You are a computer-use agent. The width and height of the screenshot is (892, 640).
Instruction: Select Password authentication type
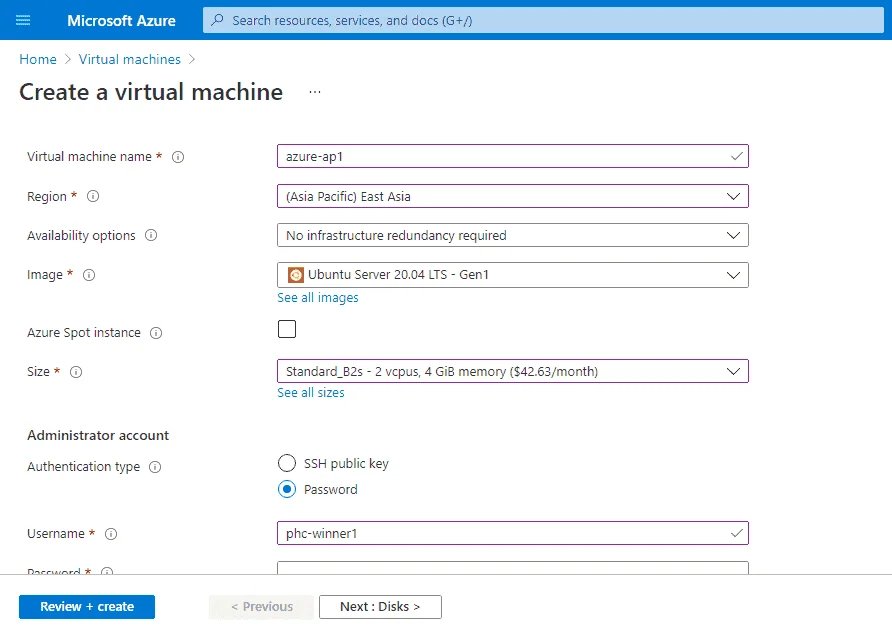pyautogui.click(x=287, y=489)
